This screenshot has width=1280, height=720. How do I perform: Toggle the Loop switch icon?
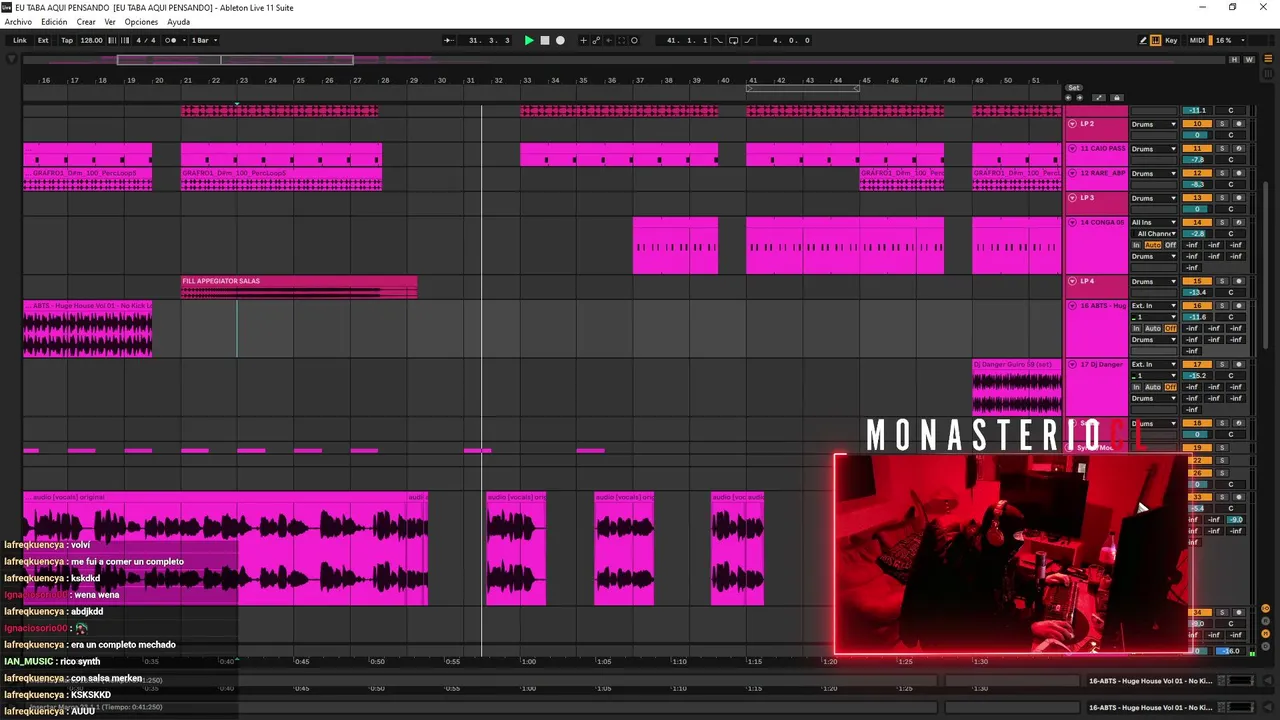(x=734, y=40)
